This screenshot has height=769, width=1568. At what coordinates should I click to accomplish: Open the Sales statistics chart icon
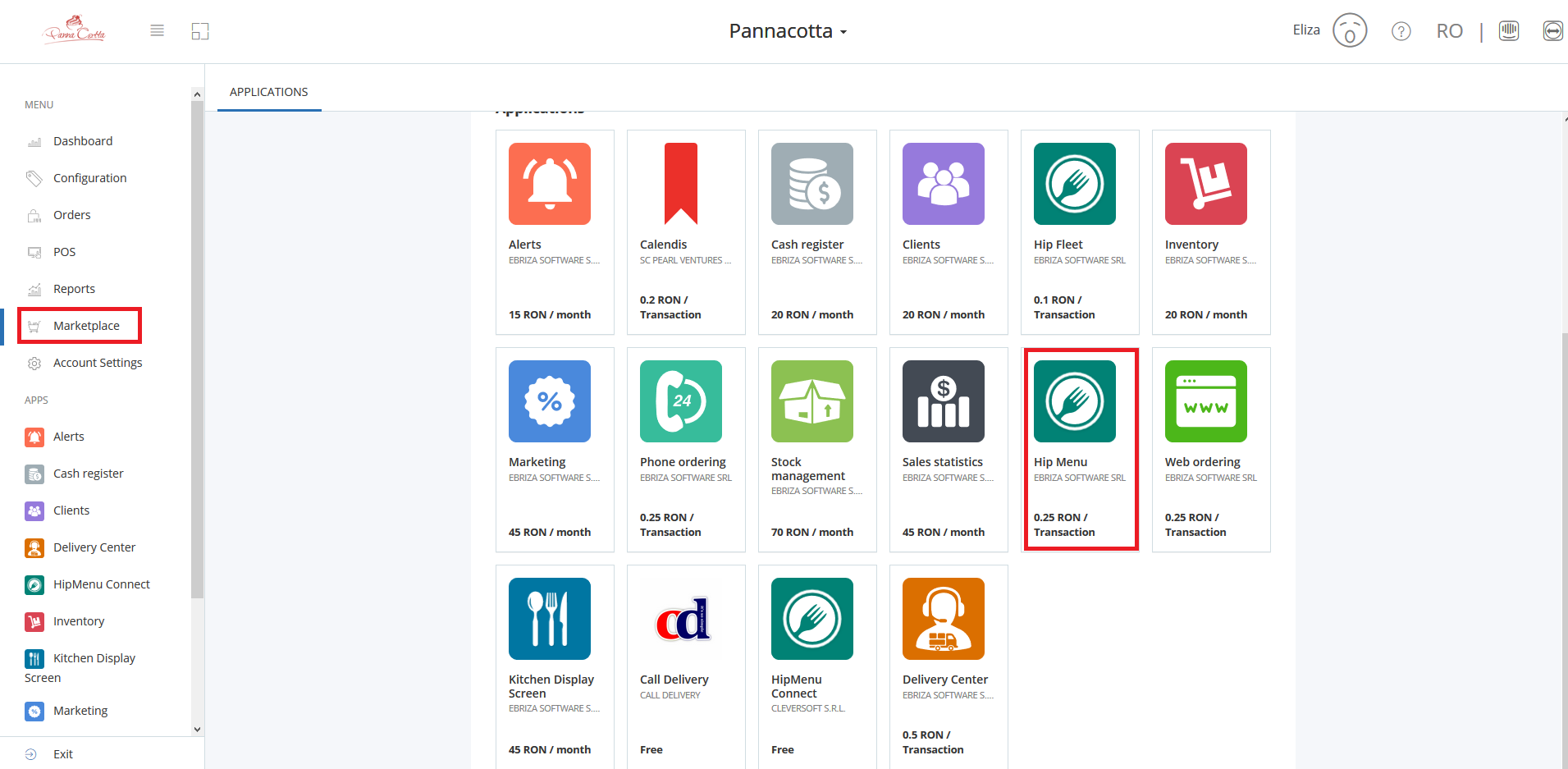click(944, 401)
